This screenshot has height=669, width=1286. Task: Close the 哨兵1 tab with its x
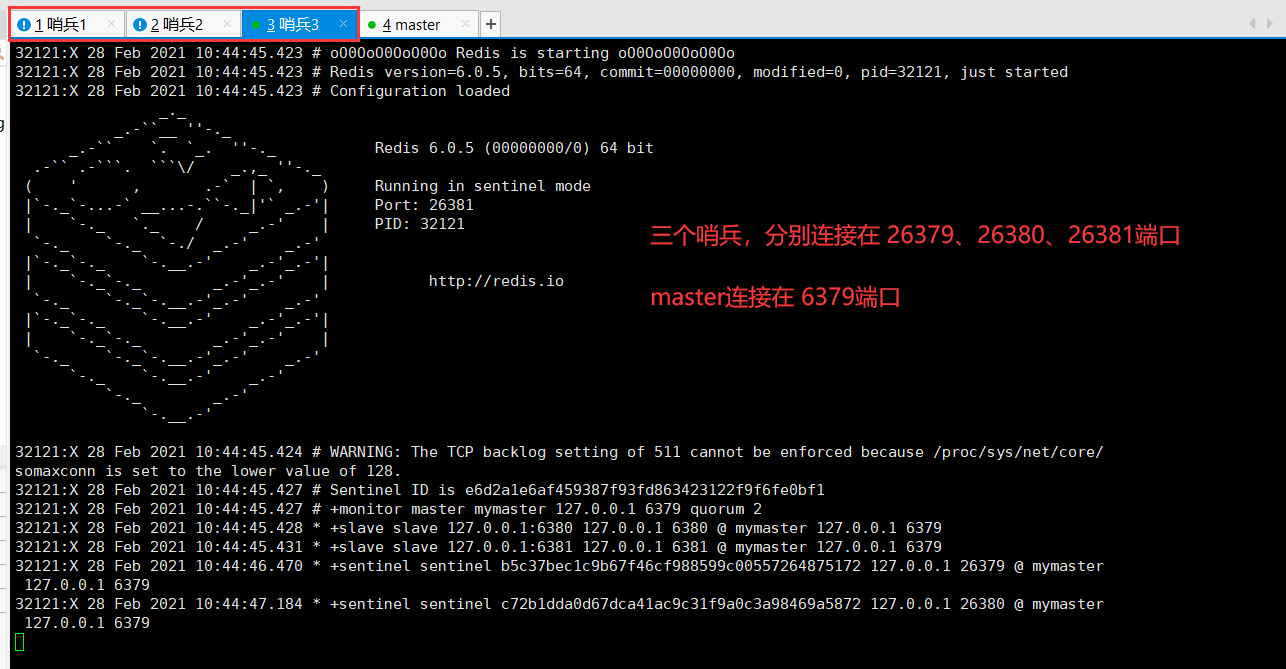(x=111, y=24)
